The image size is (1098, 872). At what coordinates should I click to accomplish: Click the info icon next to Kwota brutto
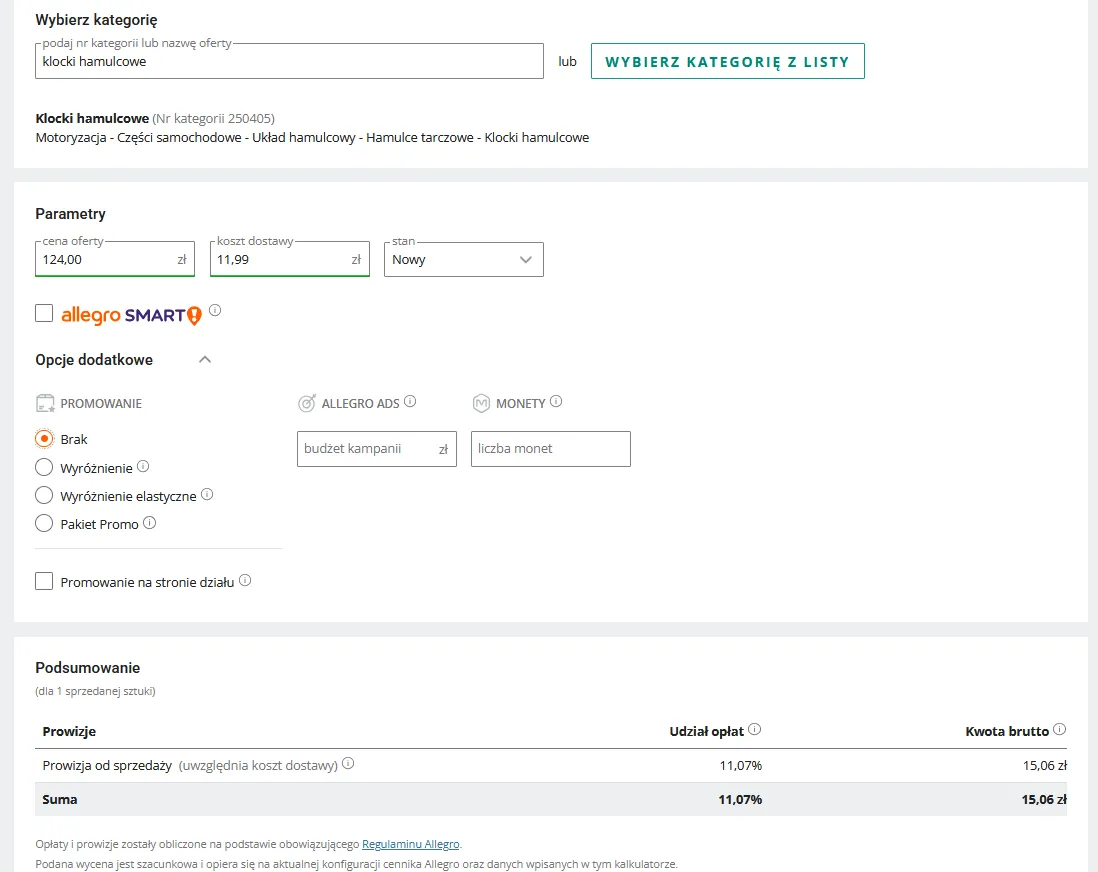coord(1059,729)
